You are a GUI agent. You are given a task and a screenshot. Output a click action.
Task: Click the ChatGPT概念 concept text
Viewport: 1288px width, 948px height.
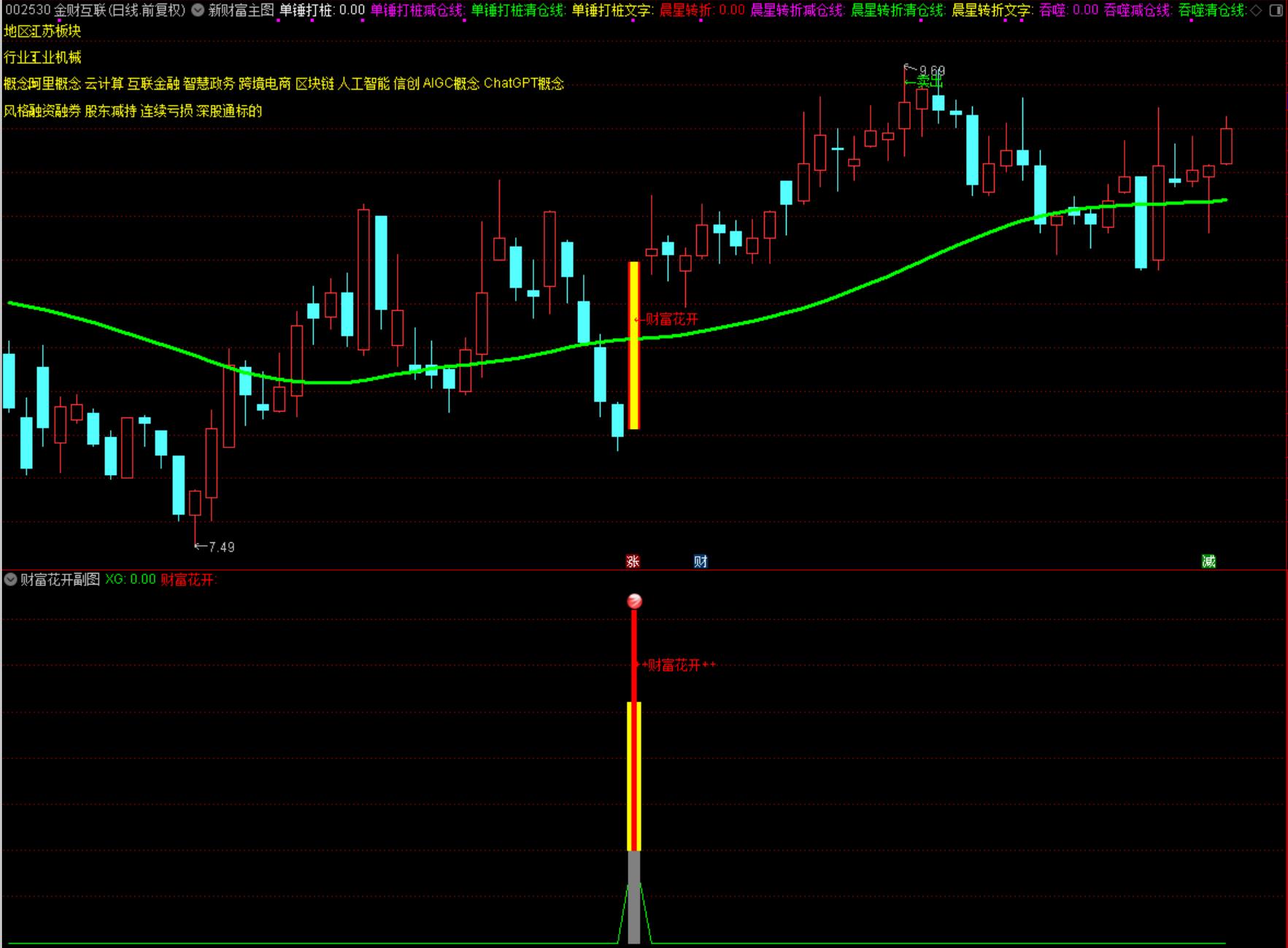pyautogui.click(x=524, y=83)
